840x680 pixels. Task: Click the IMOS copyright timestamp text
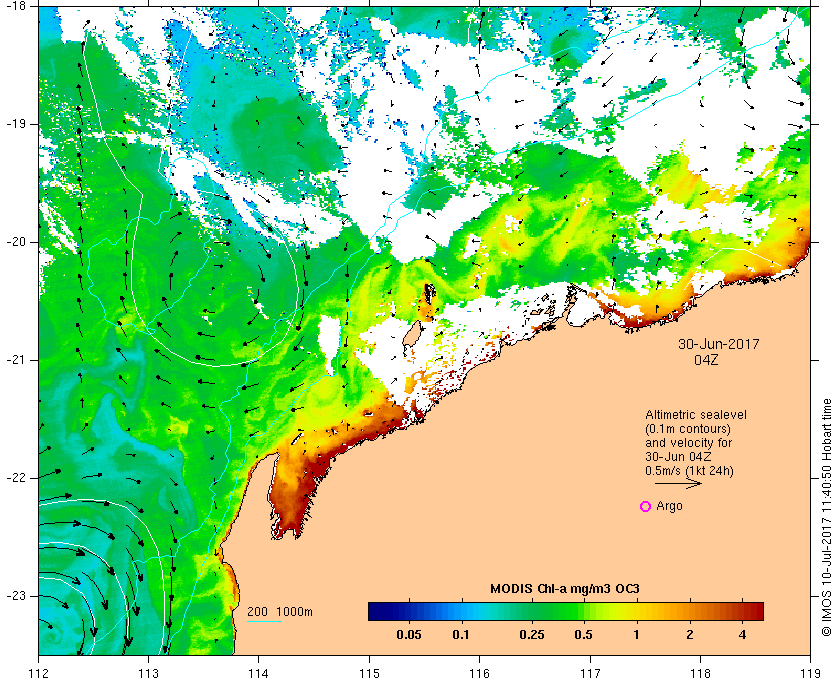[827, 518]
